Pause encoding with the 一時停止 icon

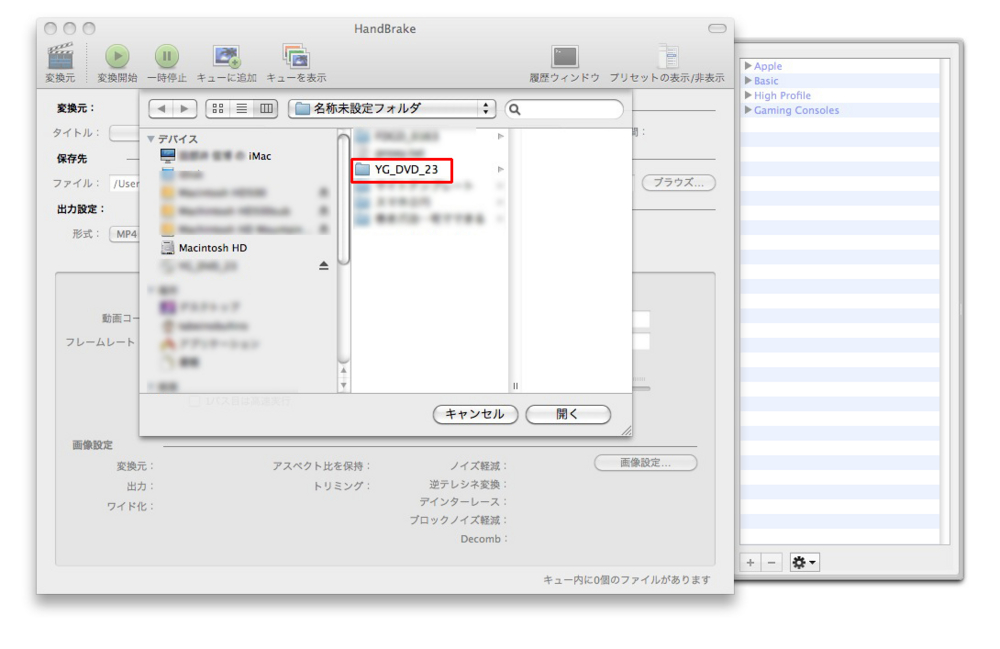coord(167,56)
